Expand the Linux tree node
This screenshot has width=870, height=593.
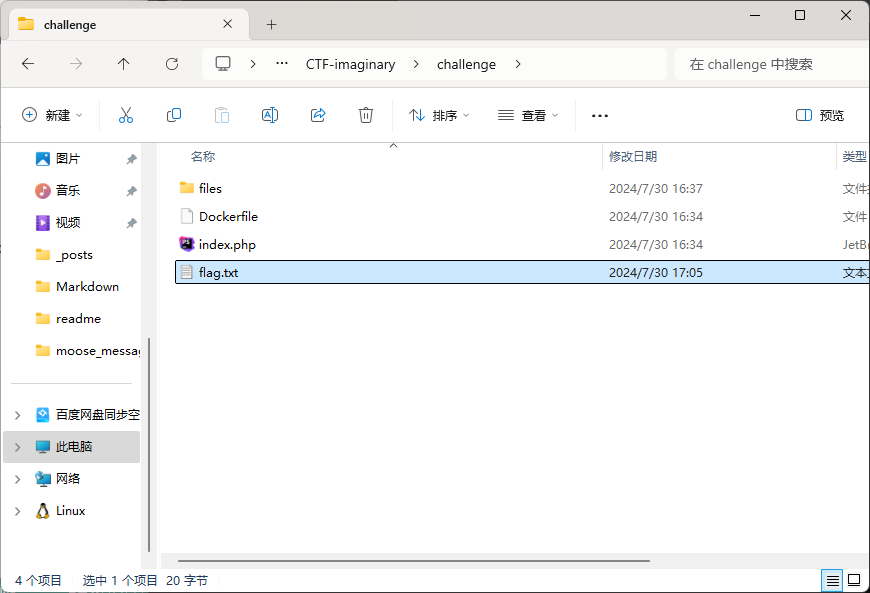[17, 511]
